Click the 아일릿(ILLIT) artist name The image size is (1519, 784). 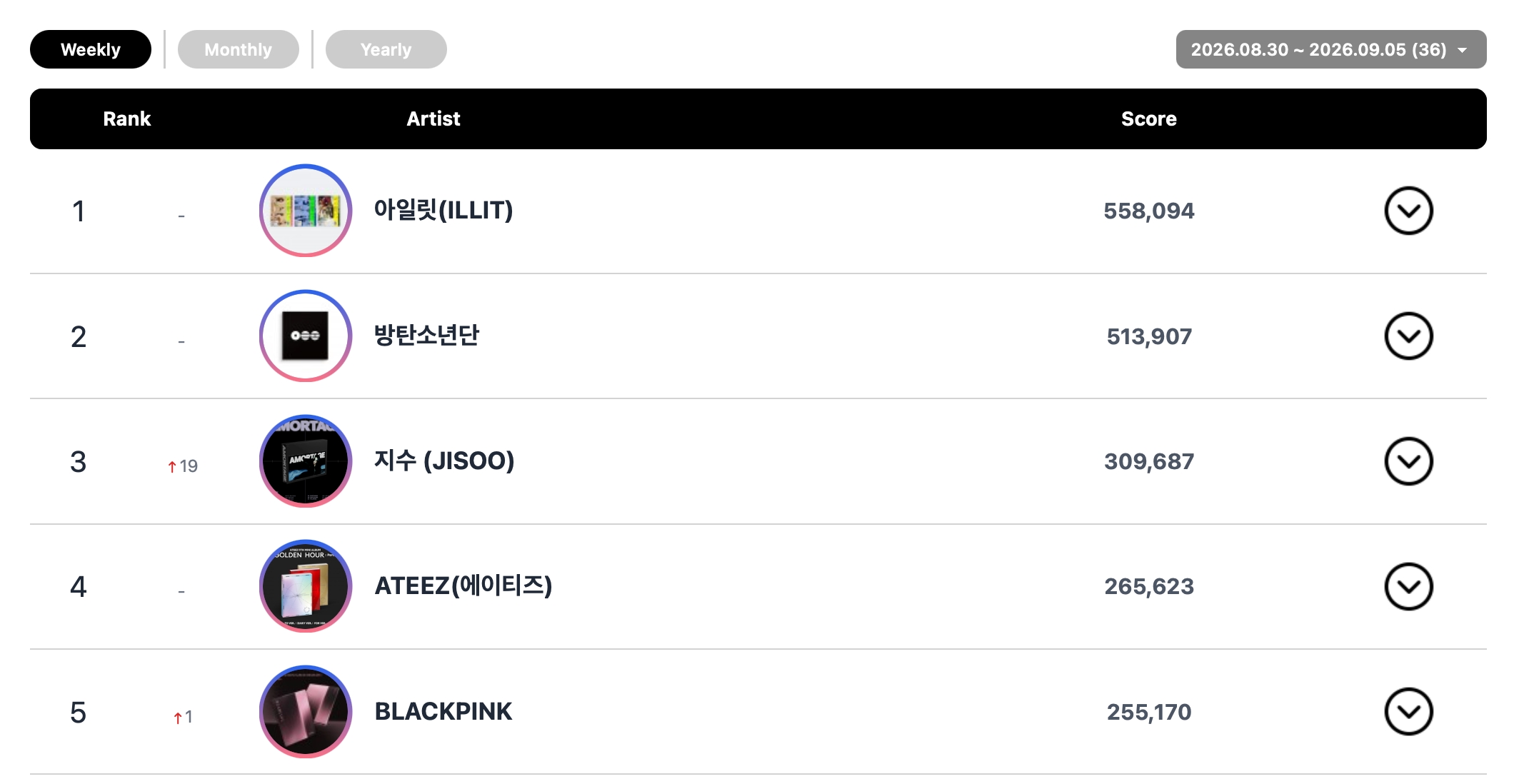click(x=443, y=210)
